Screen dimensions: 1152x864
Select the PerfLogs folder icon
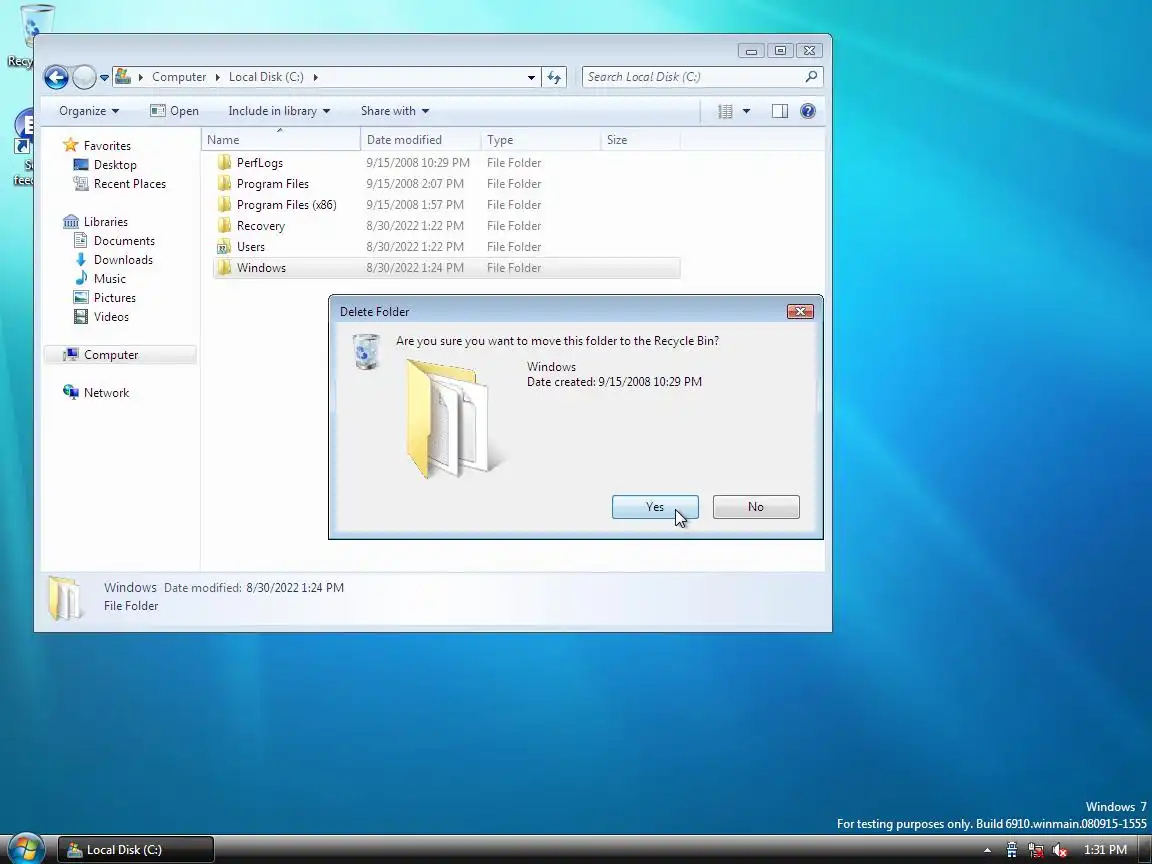(x=224, y=162)
